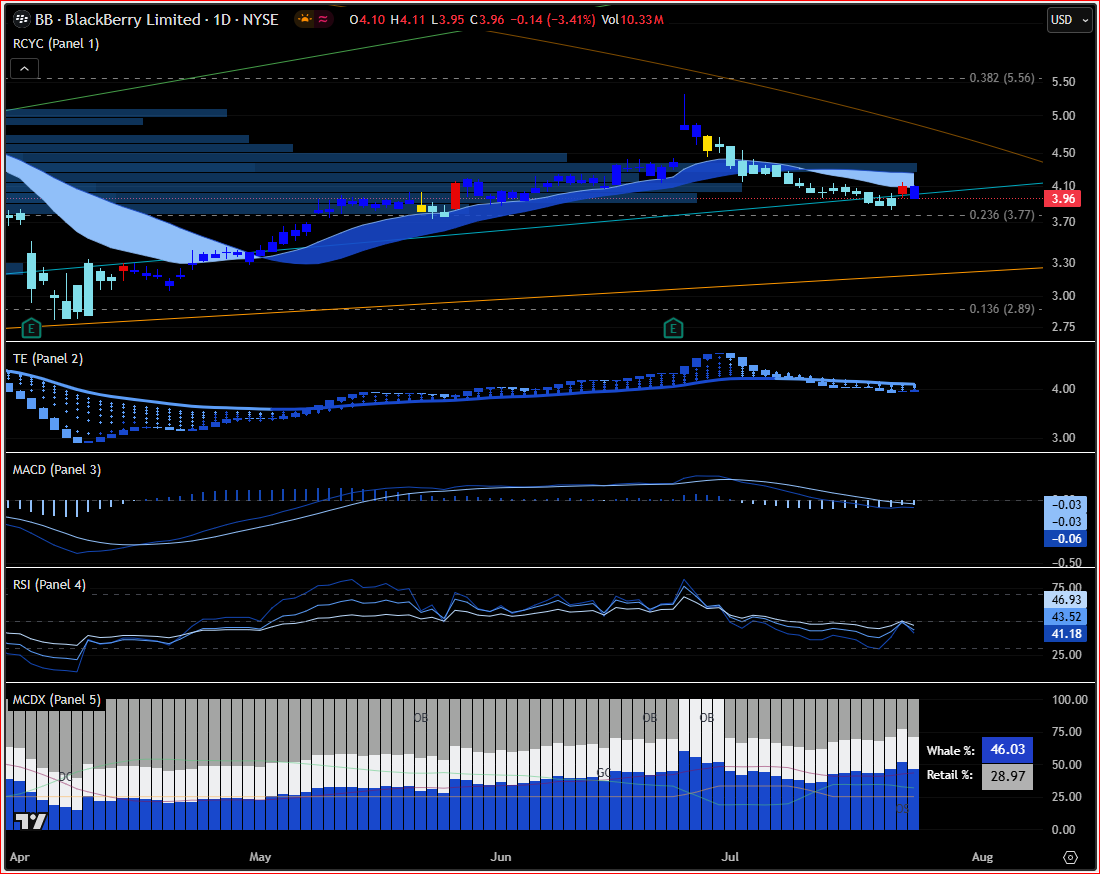The image size is (1100, 874).
Task: Click the latest blue candle on the chart
Action: 914,192
